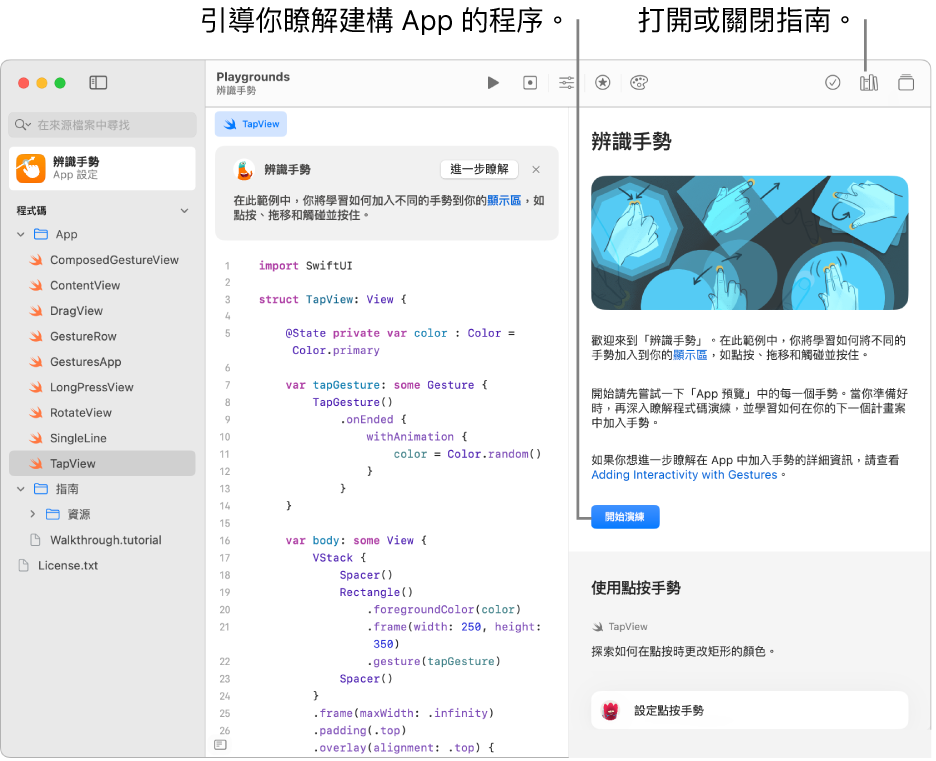Toggle the sidebar visibility icon
Image resolution: width=936 pixels, height=761 pixels.
click(98, 82)
